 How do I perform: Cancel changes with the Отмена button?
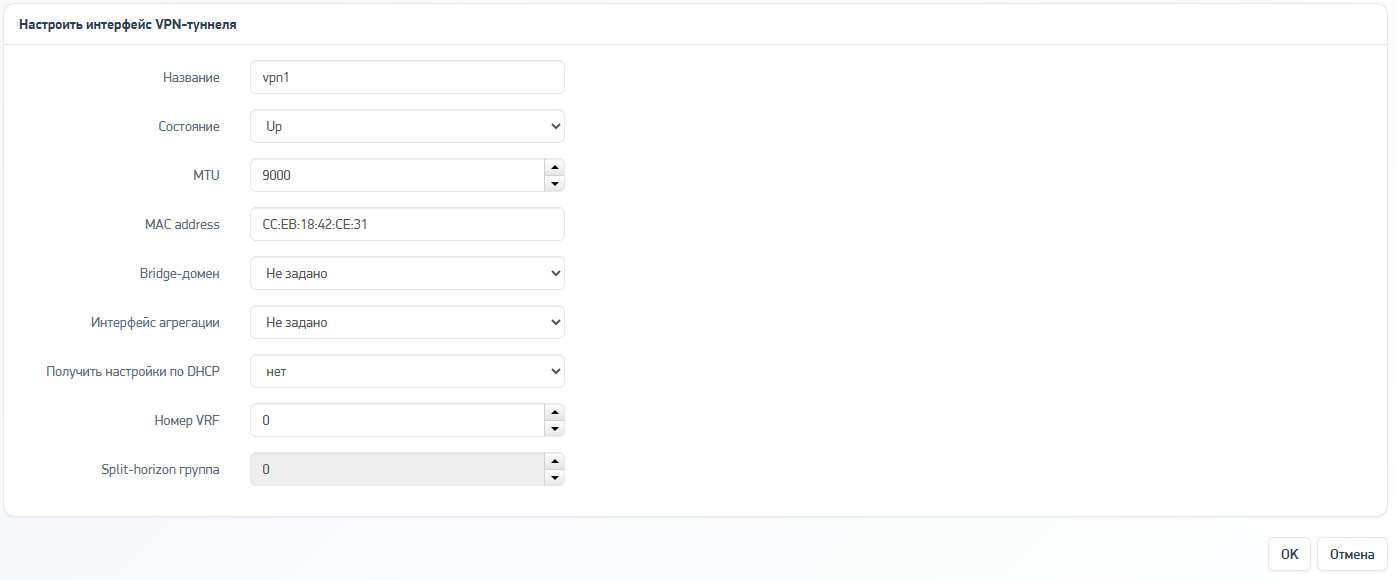tap(1353, 554)
